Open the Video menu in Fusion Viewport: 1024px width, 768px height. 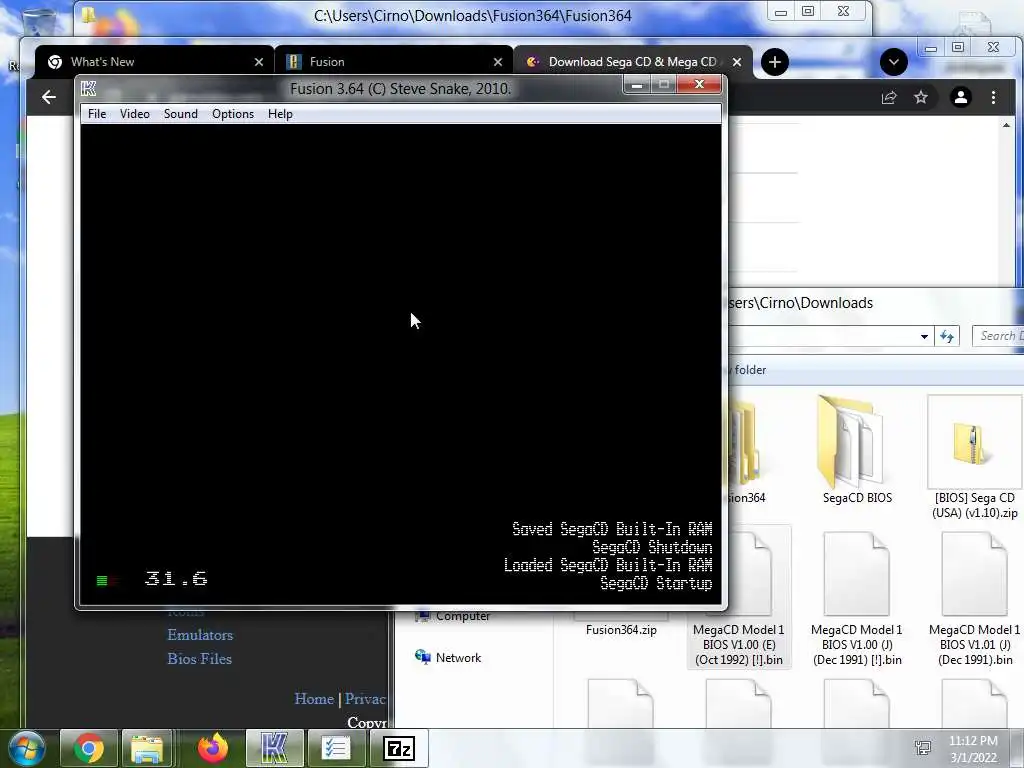point(135,114)
